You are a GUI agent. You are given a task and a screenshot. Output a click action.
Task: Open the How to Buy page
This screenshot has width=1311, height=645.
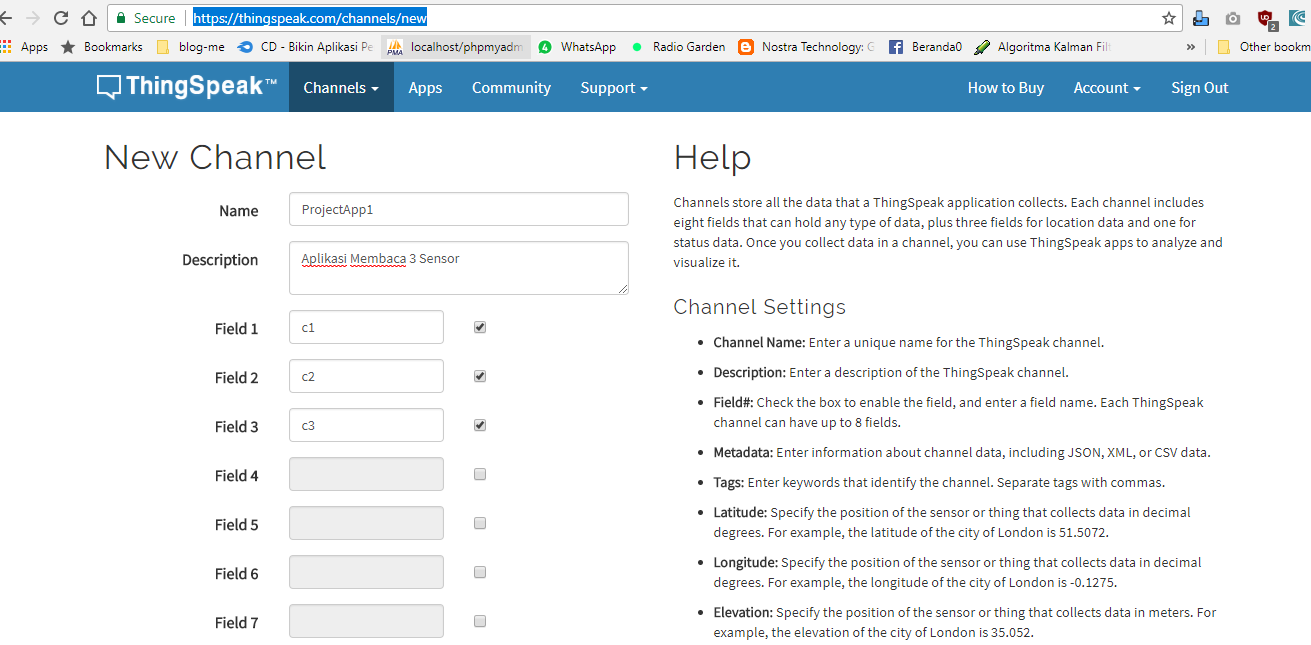click(1006, 87)
